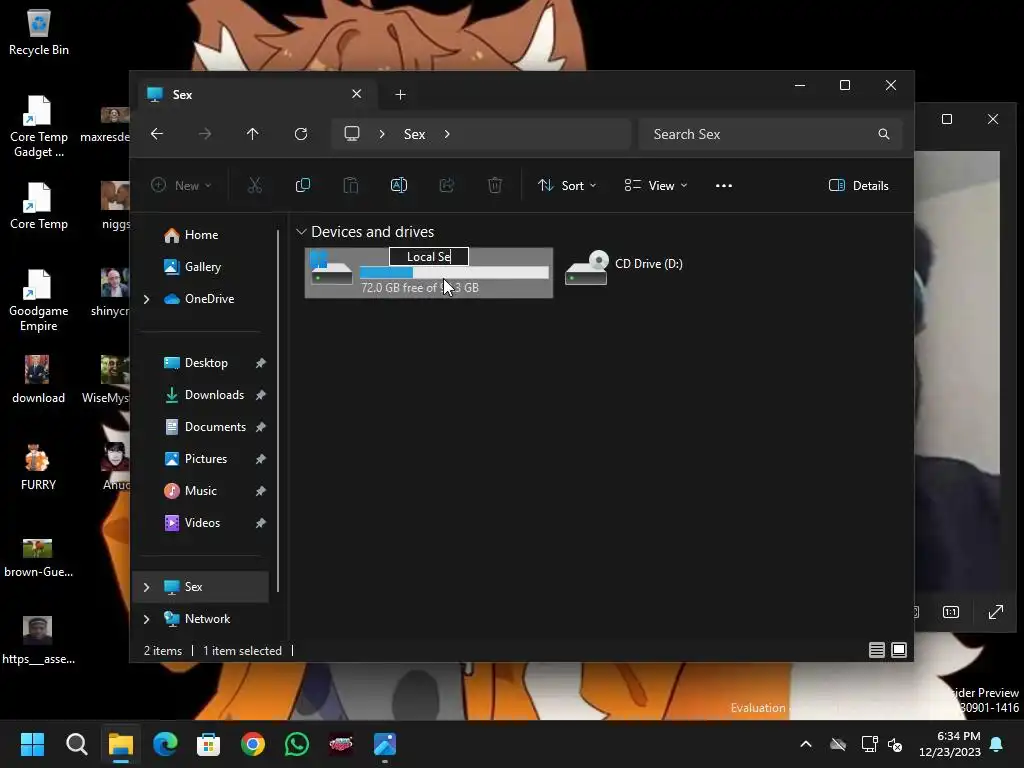Open the New dropdown menu
This screenshot has width=1024, height=768.
[181, 185]
